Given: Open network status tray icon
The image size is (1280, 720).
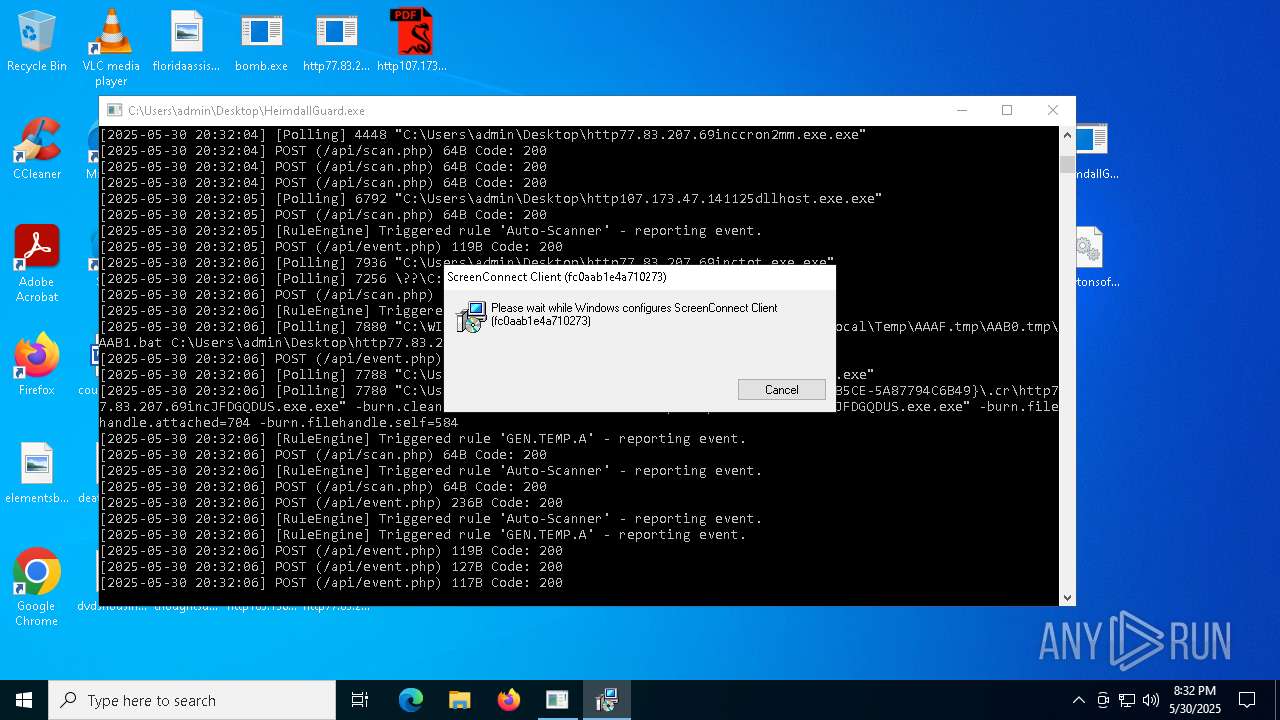Looking at the screenshot, I should [x=1127, y=700].
